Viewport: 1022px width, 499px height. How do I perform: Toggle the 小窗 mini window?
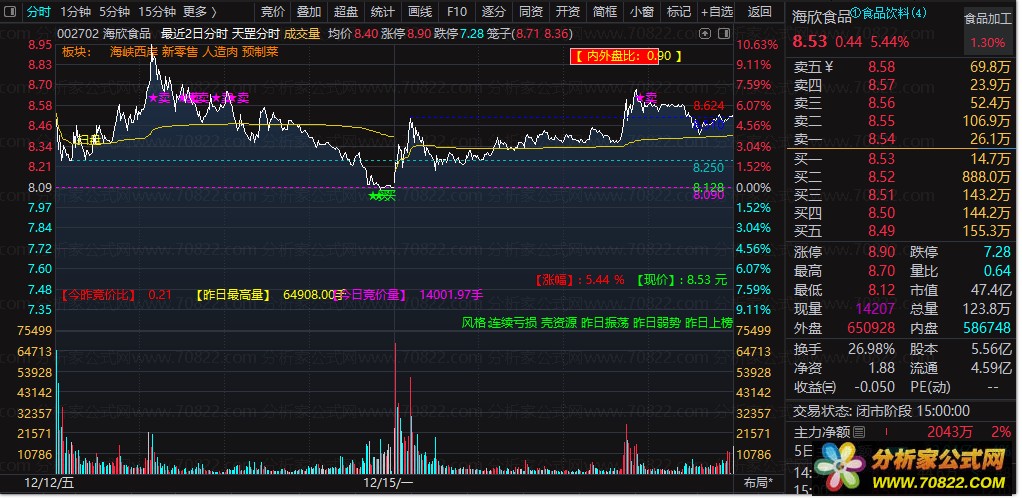tap(643, 12)
